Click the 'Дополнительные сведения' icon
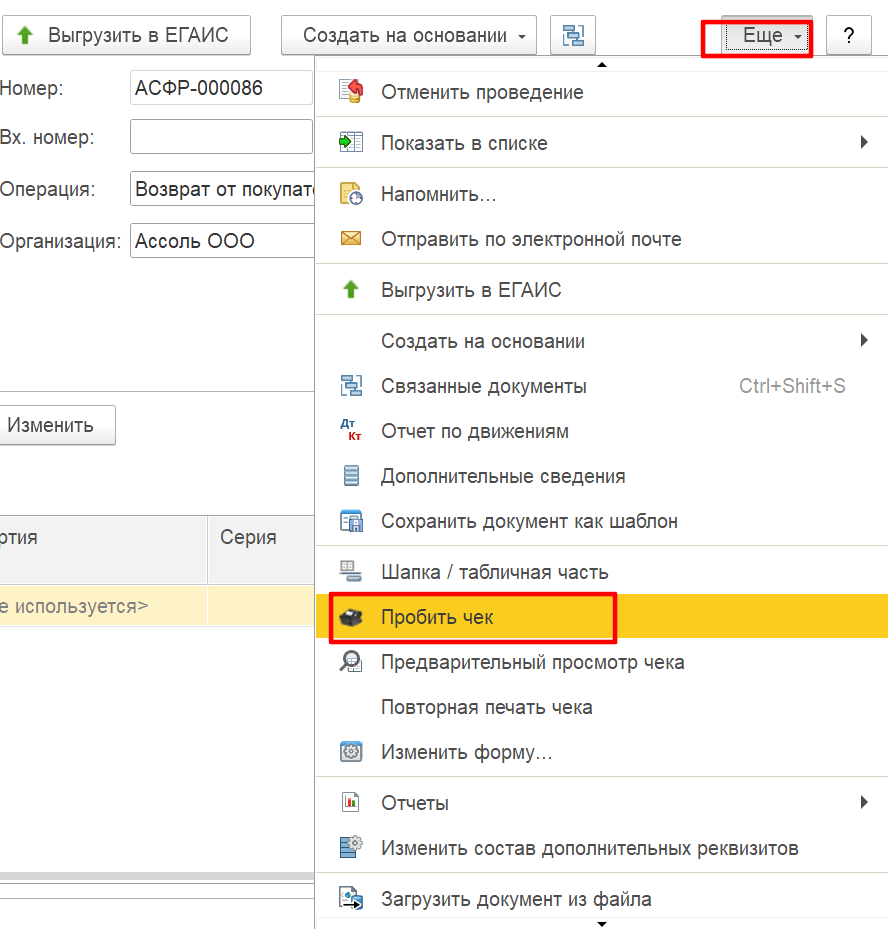 tap(351, 476)
